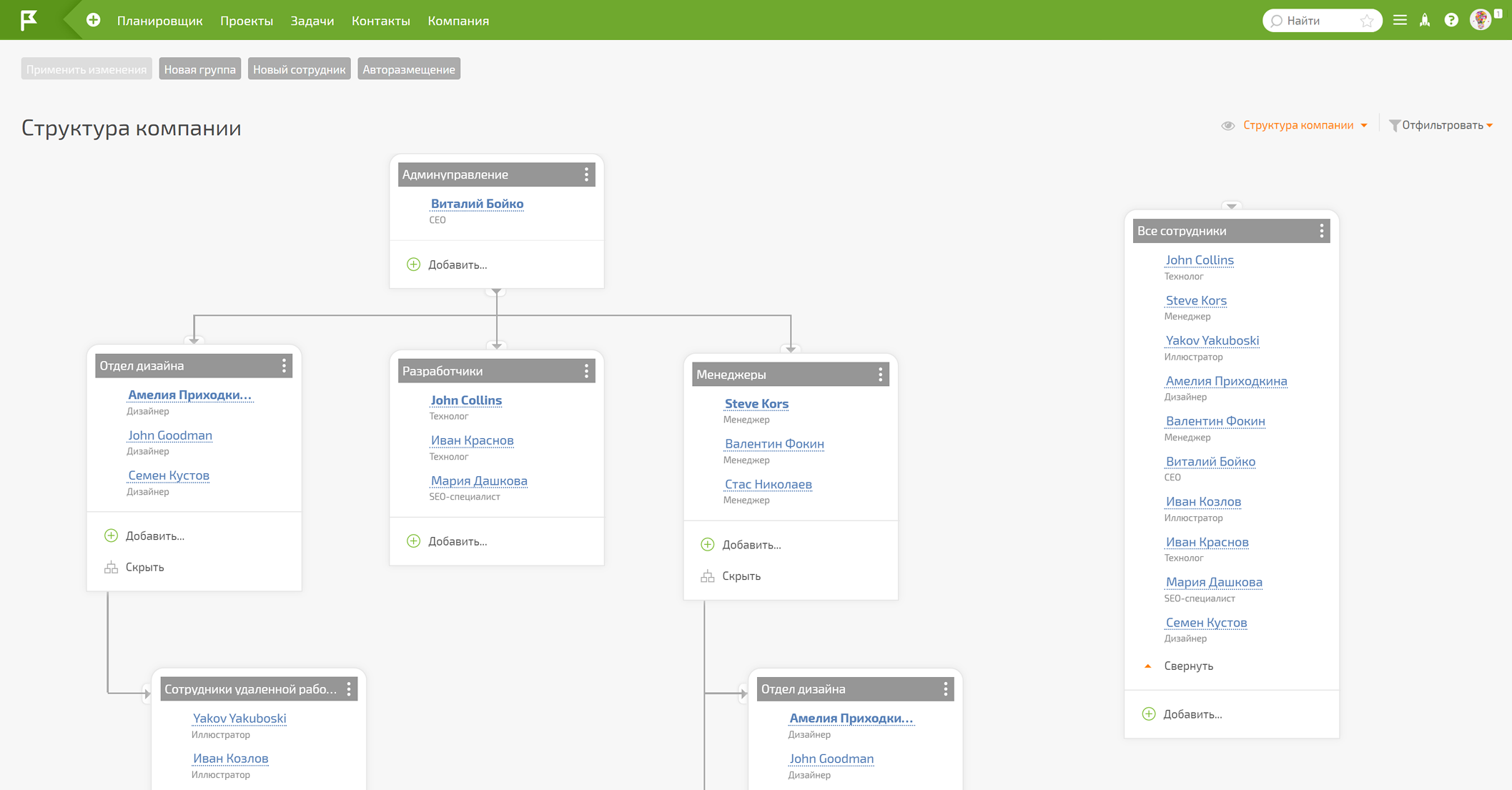Viewport: 1512px width, 790px height.
Task: Click the green plus create icon in header
Action: point(94,20)
